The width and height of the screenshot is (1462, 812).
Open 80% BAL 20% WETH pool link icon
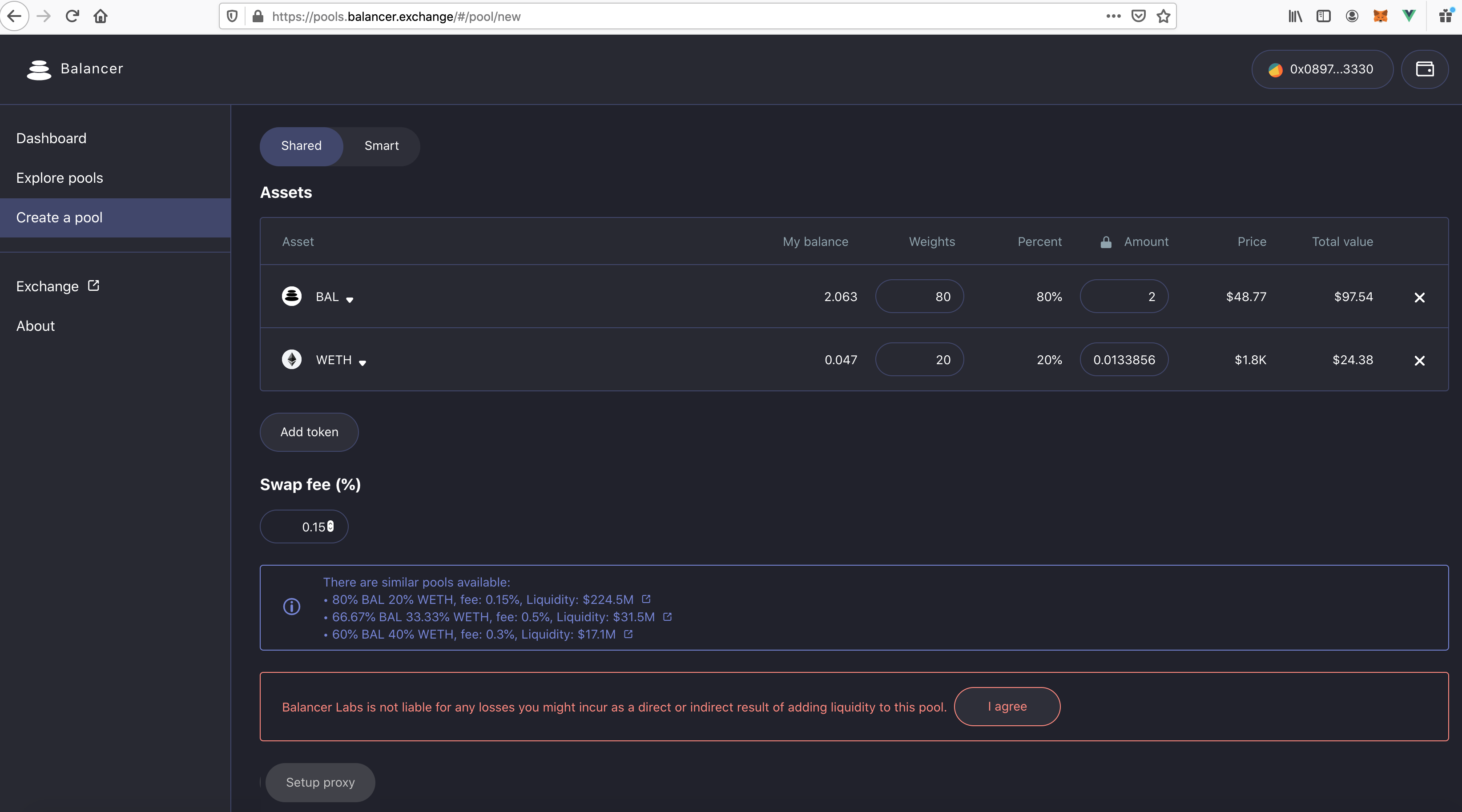646,599
